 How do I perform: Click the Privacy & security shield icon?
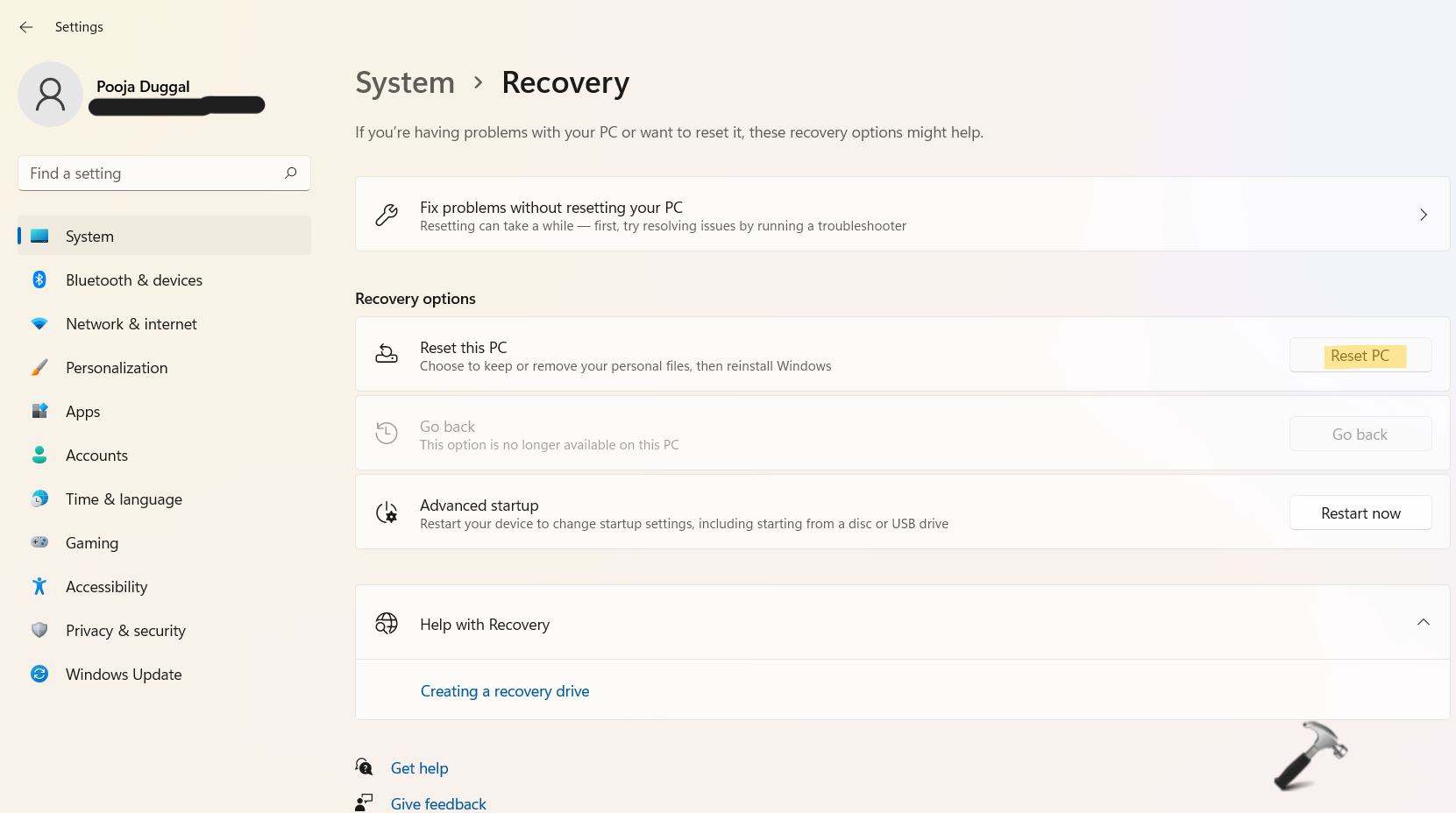(39, 630)
